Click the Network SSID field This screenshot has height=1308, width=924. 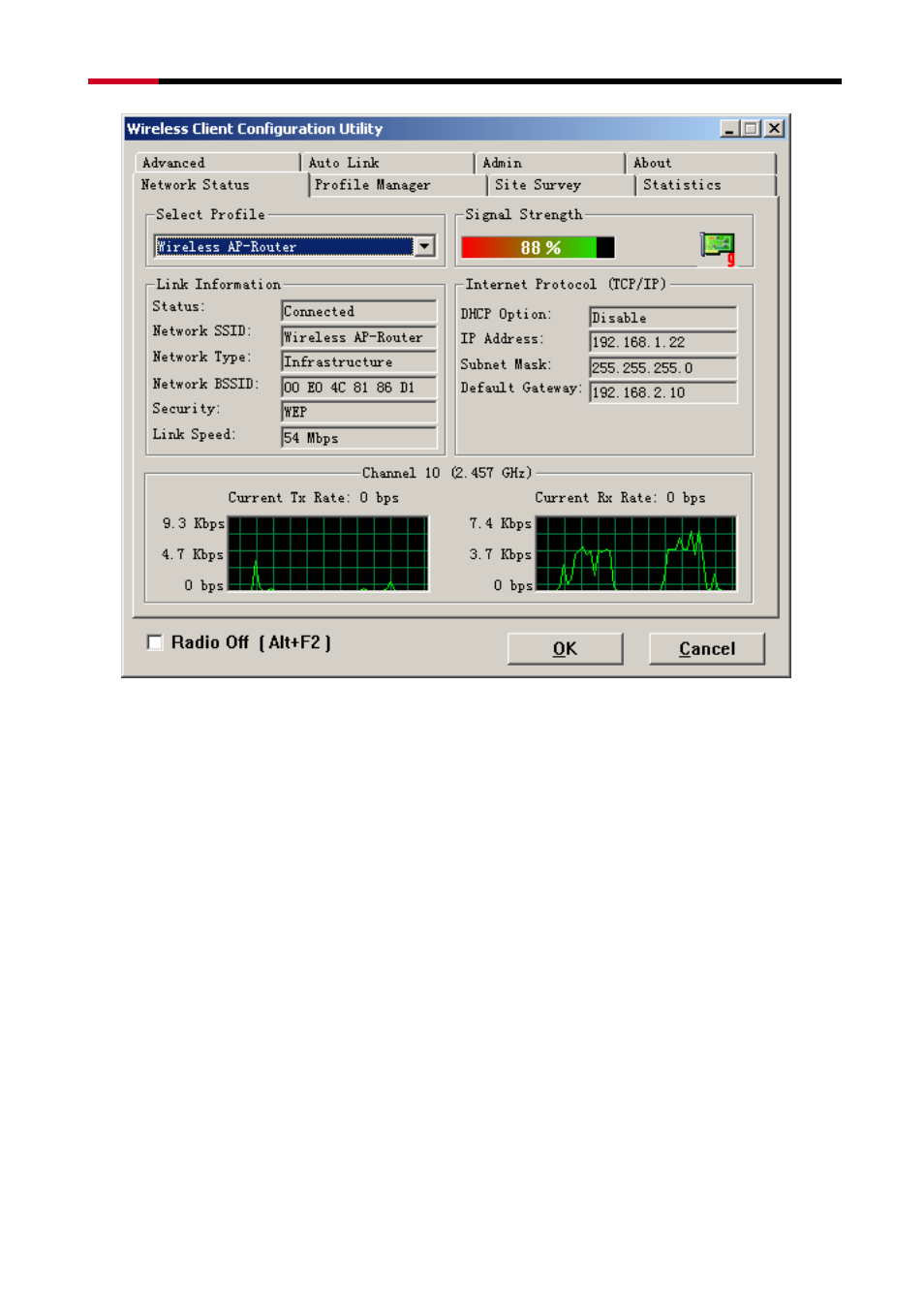click(359, 337)
